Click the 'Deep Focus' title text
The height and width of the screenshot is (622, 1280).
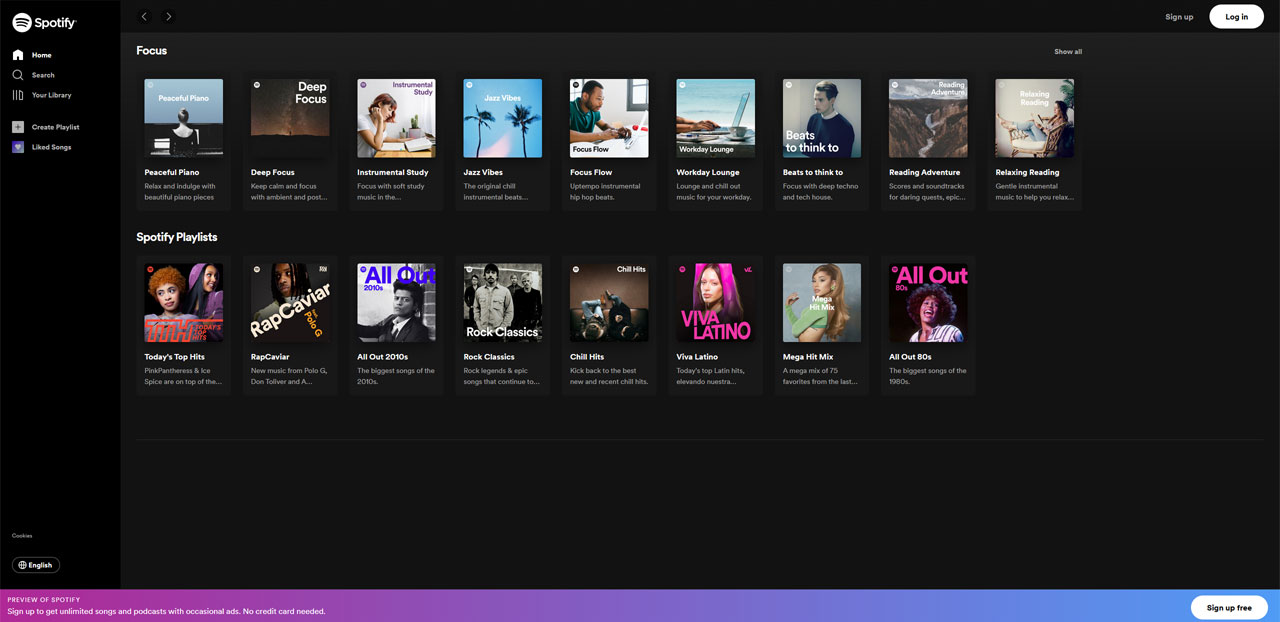pos(273,172)
